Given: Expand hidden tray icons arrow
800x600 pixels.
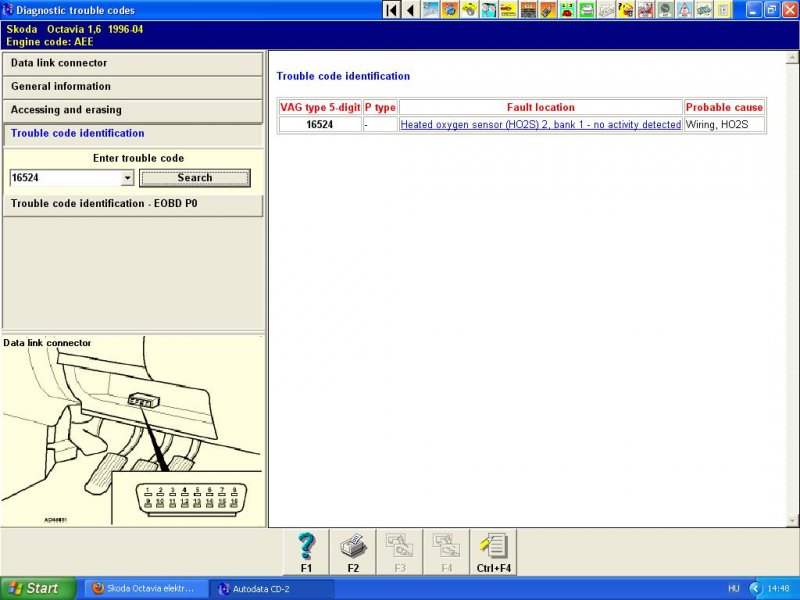Looking at the screenshot, I should pos(755,589).
